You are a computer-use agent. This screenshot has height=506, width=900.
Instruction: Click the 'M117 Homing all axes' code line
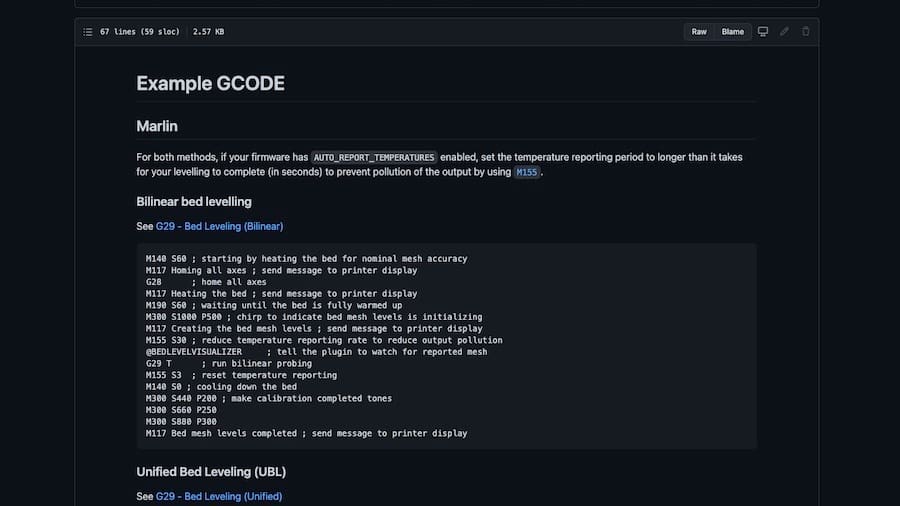(281, 270)
